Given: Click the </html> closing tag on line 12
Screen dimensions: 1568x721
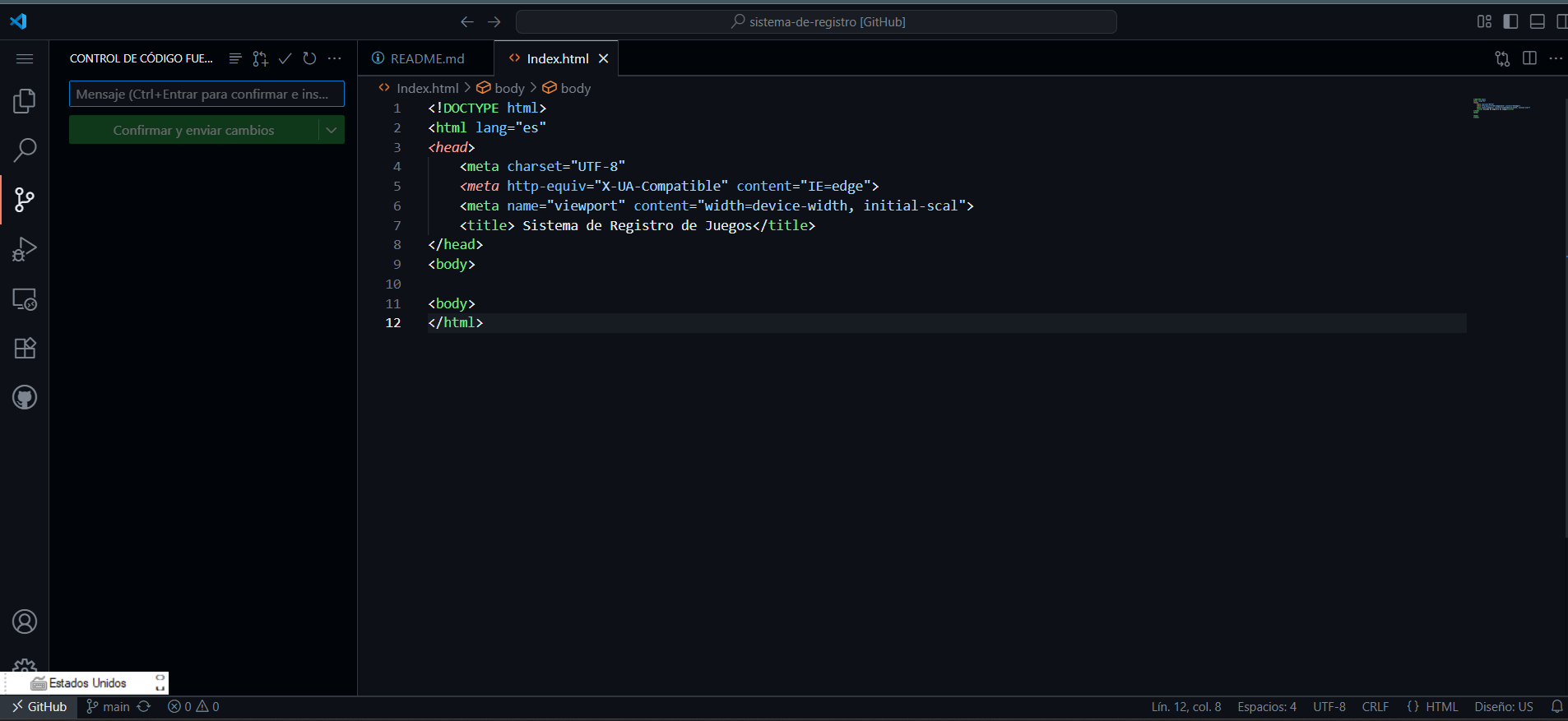Looking at the screenshot, I should tap(455, 322).
